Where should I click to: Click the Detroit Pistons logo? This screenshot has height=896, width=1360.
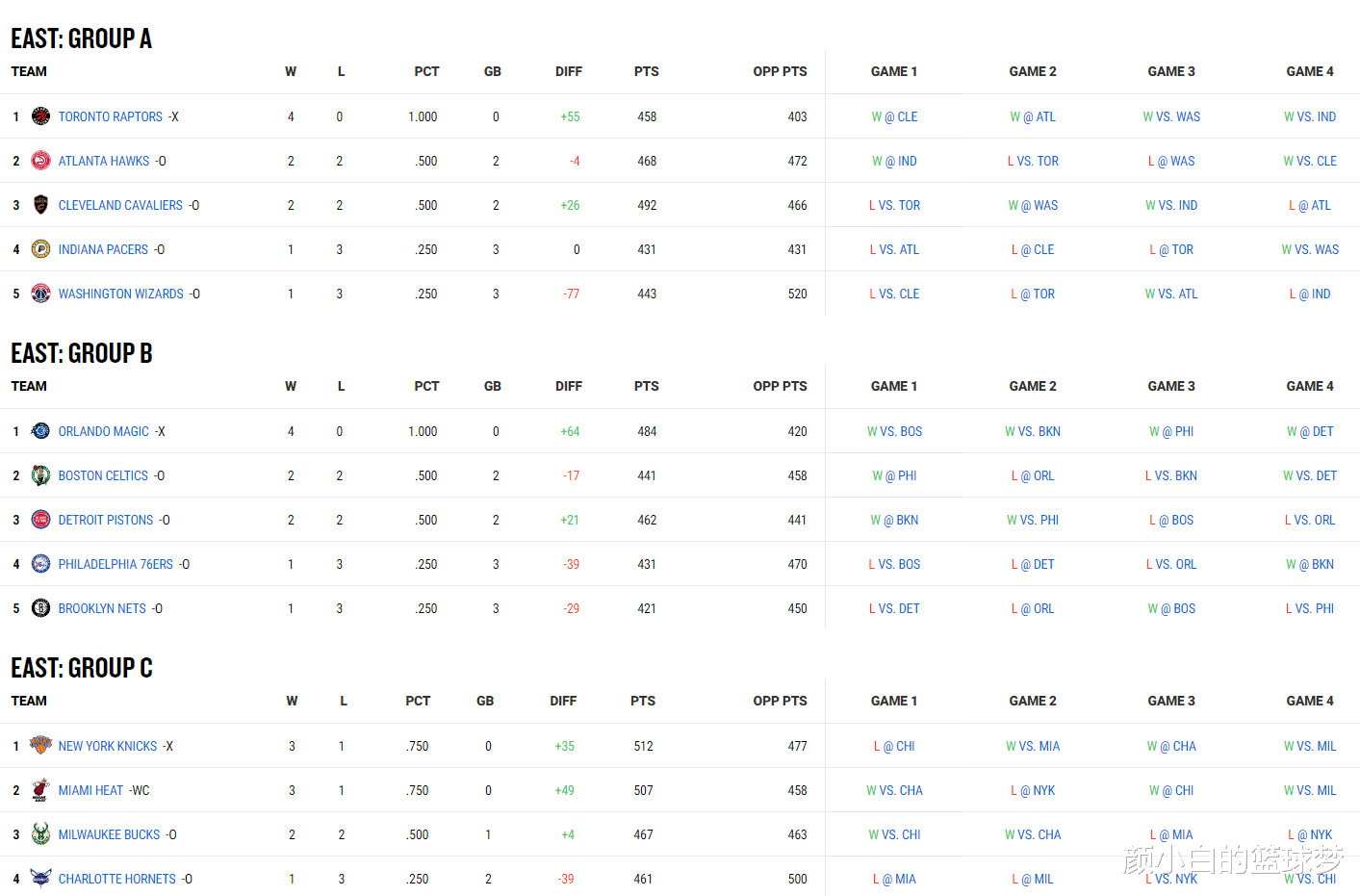tap(40, 520)
